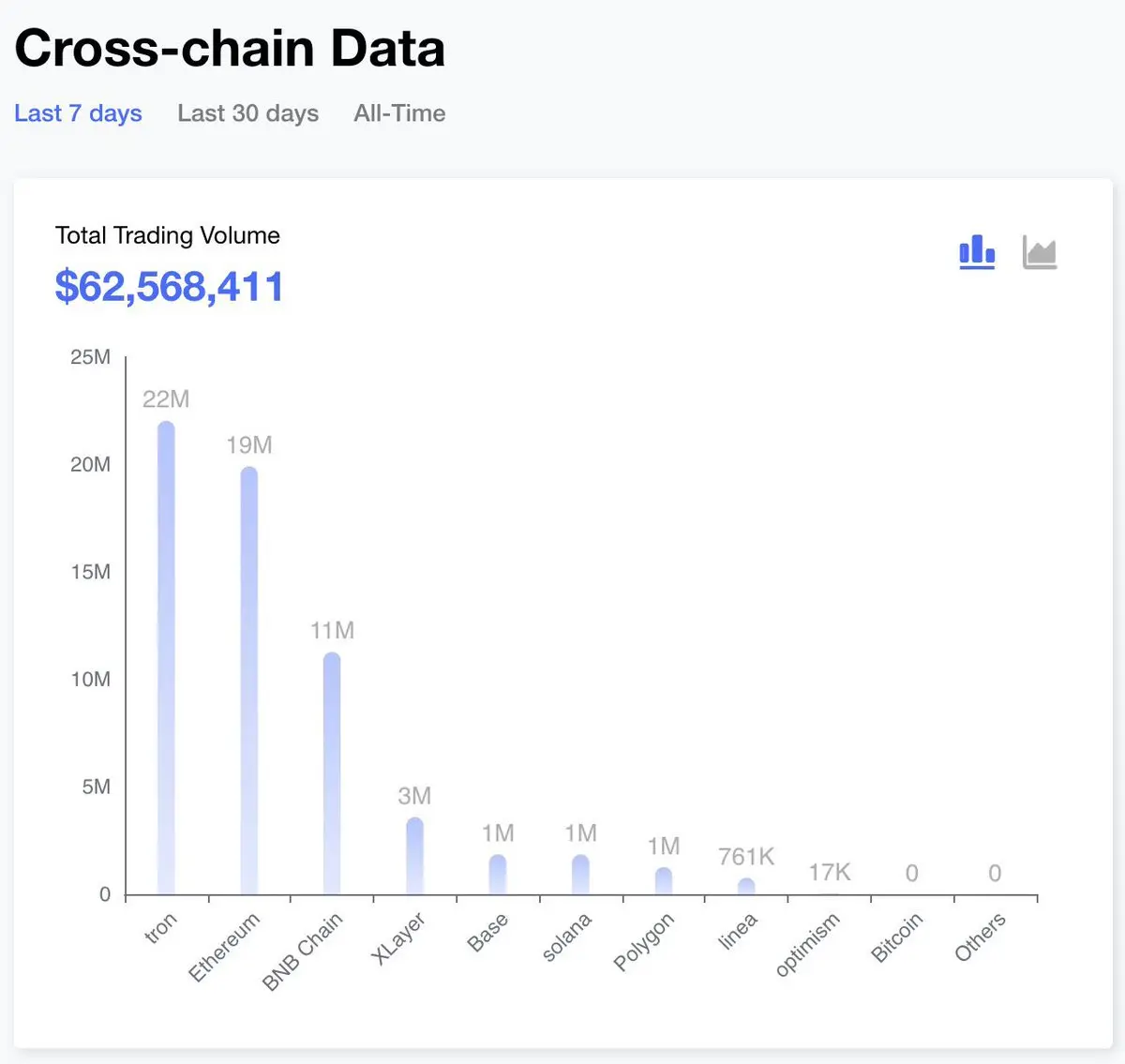Click the BNB Chain volume bar
1125x1064 pixels.
pyautogui.click(x=332, y=773)
